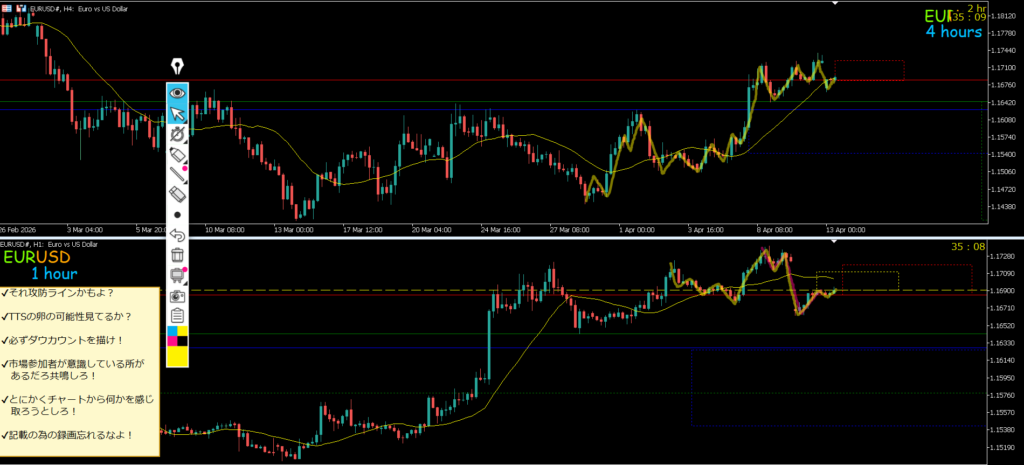Image resolution: width=1024 pixels, height=465 pixels.
Task: Take a screenshot with the camera icon
Action: coord(177,296)
